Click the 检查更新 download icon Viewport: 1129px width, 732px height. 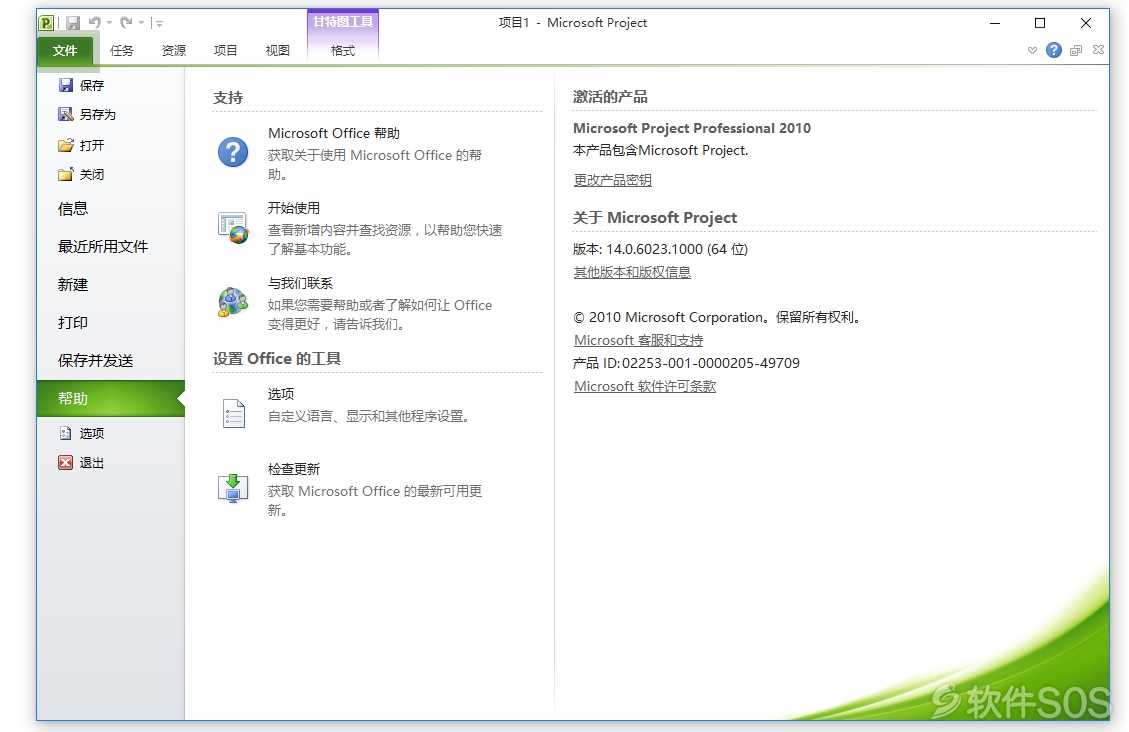[x=233, y=488]
